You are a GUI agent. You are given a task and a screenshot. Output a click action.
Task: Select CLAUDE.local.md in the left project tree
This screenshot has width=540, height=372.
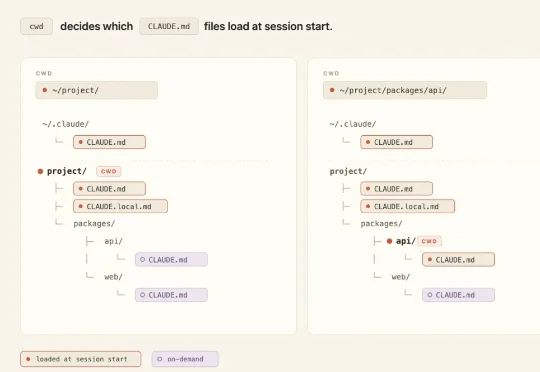click(x=120, y=206)
